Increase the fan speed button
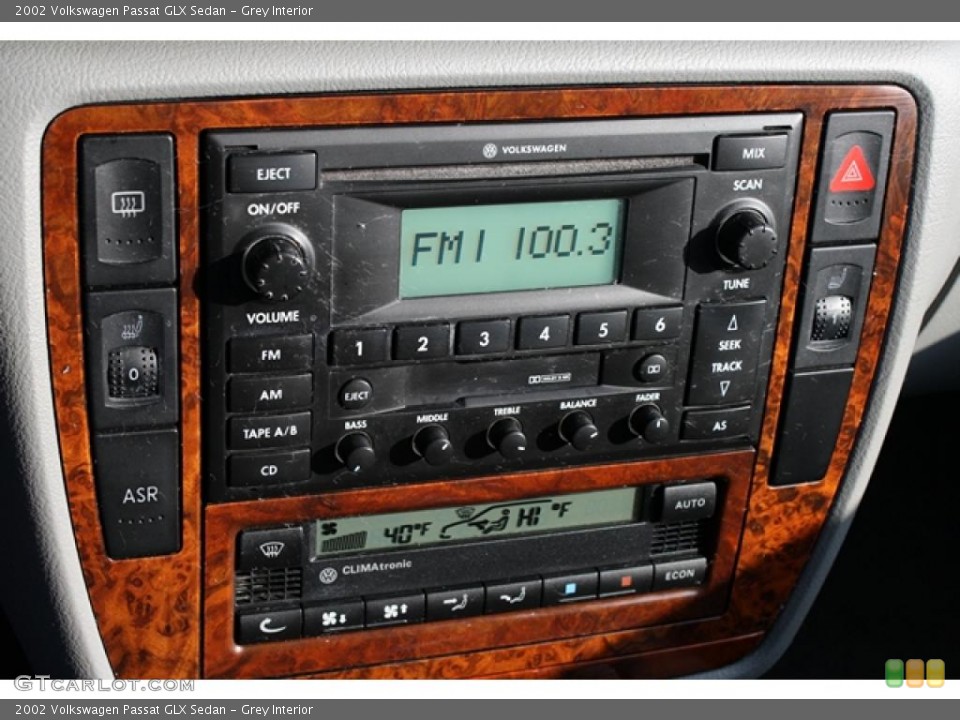 (x=395, y=610)
